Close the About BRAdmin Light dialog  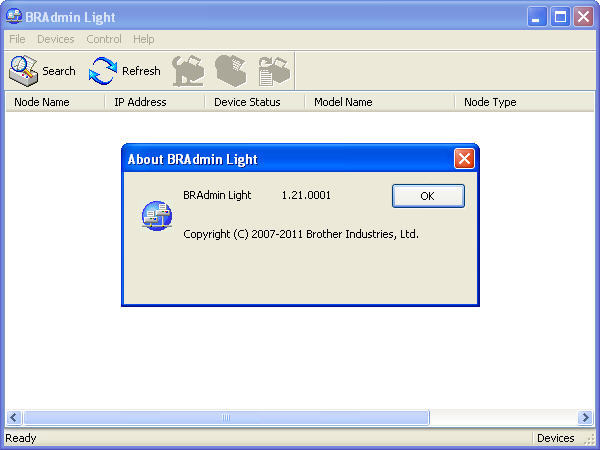click(x=464, y=158)
